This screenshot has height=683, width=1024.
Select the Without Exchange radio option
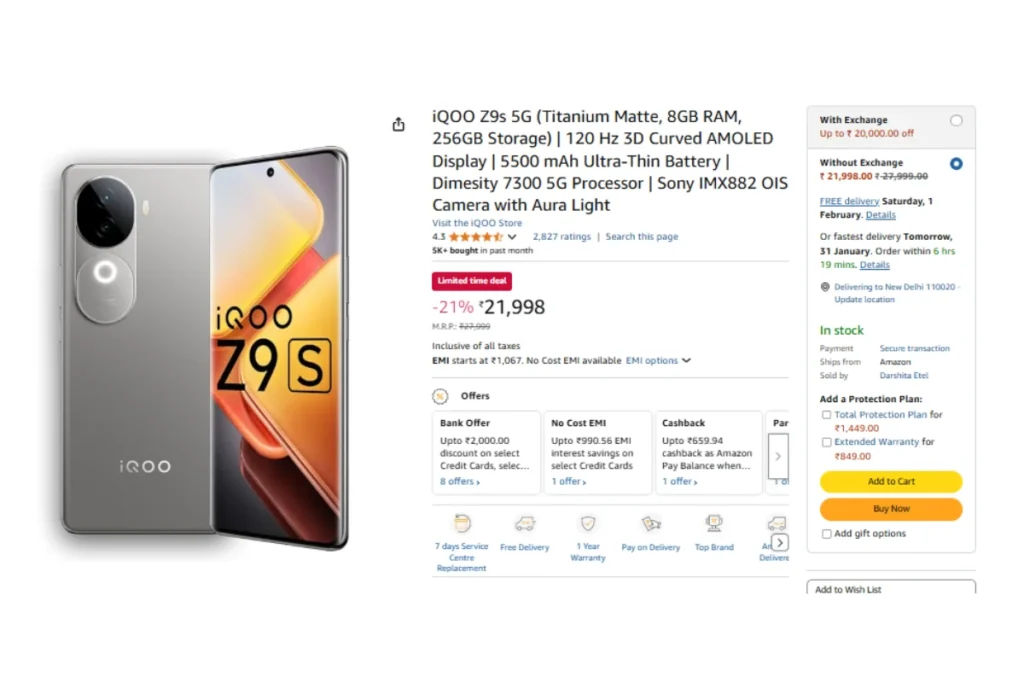[x=956, y=163]
